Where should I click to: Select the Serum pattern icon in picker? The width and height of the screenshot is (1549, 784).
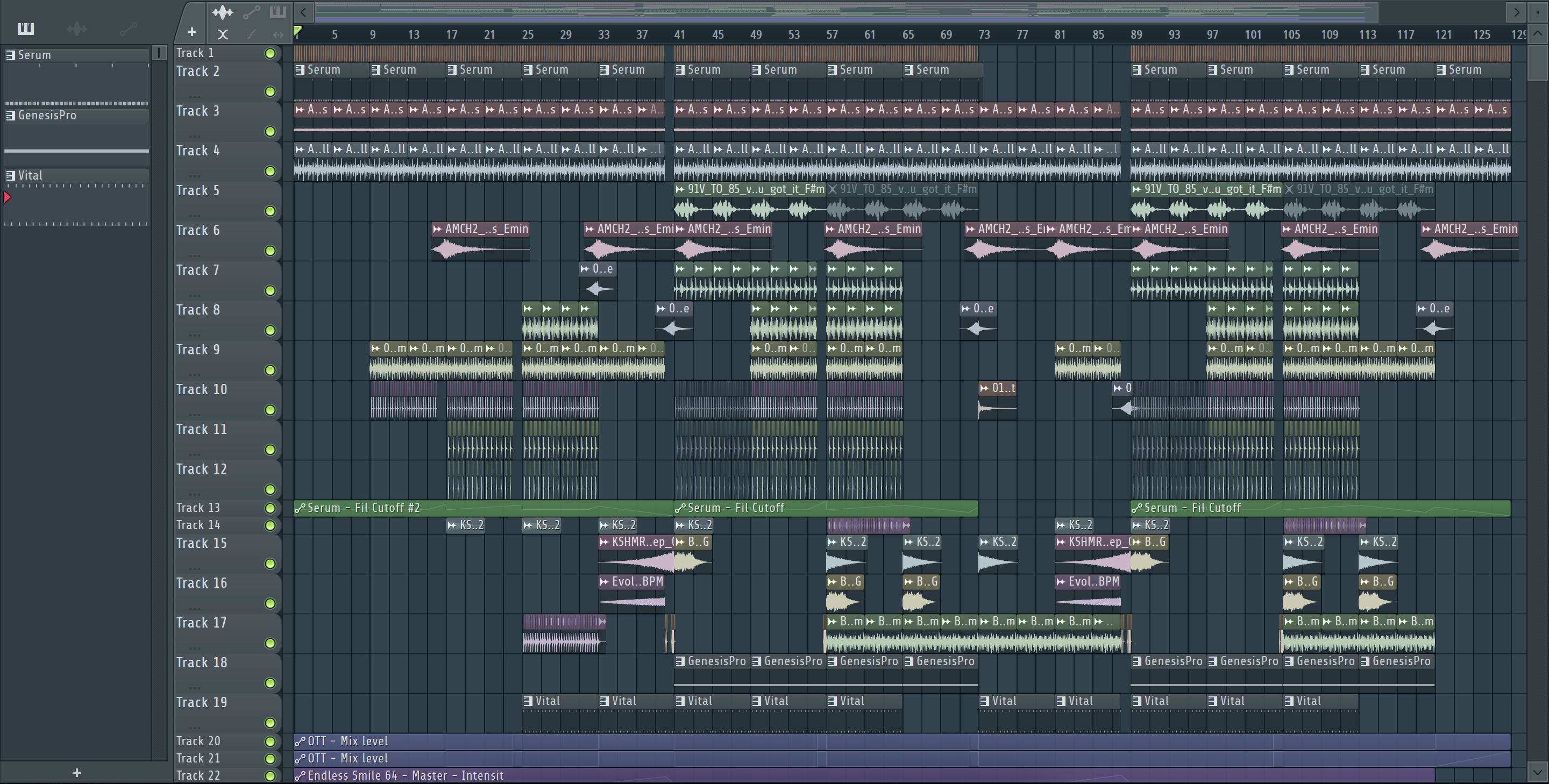pos(10,55)
